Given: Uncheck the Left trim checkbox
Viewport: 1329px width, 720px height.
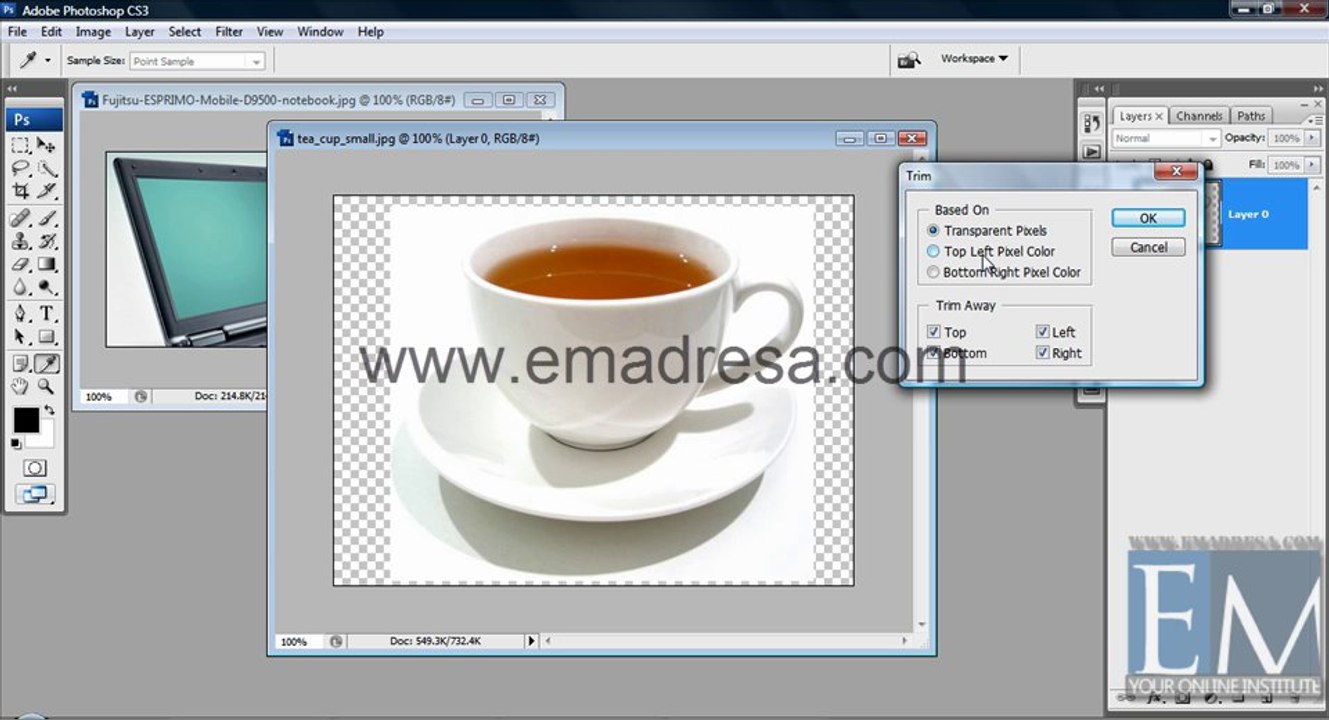Looking at the screenshot, I should [1042, 332].
